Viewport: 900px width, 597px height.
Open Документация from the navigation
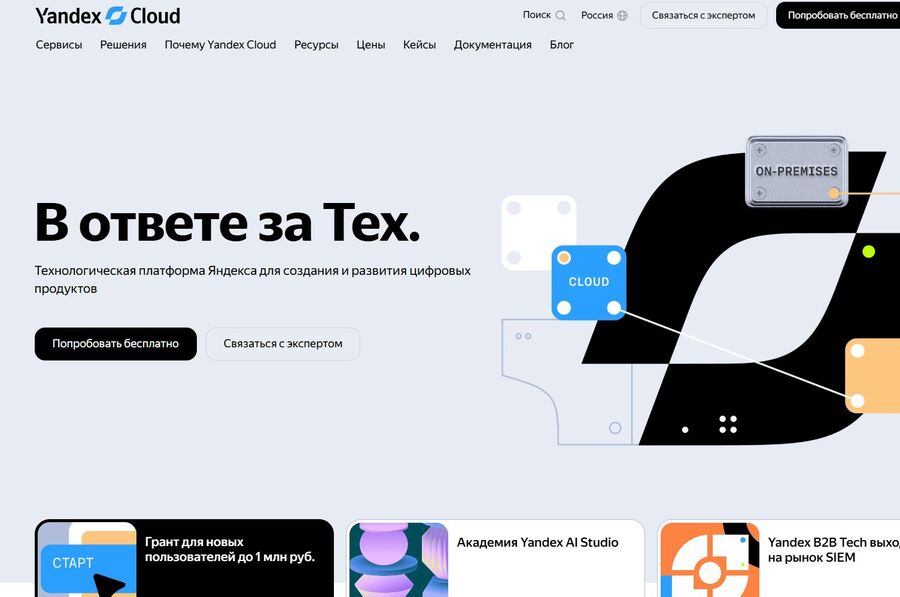coord(492,45)
